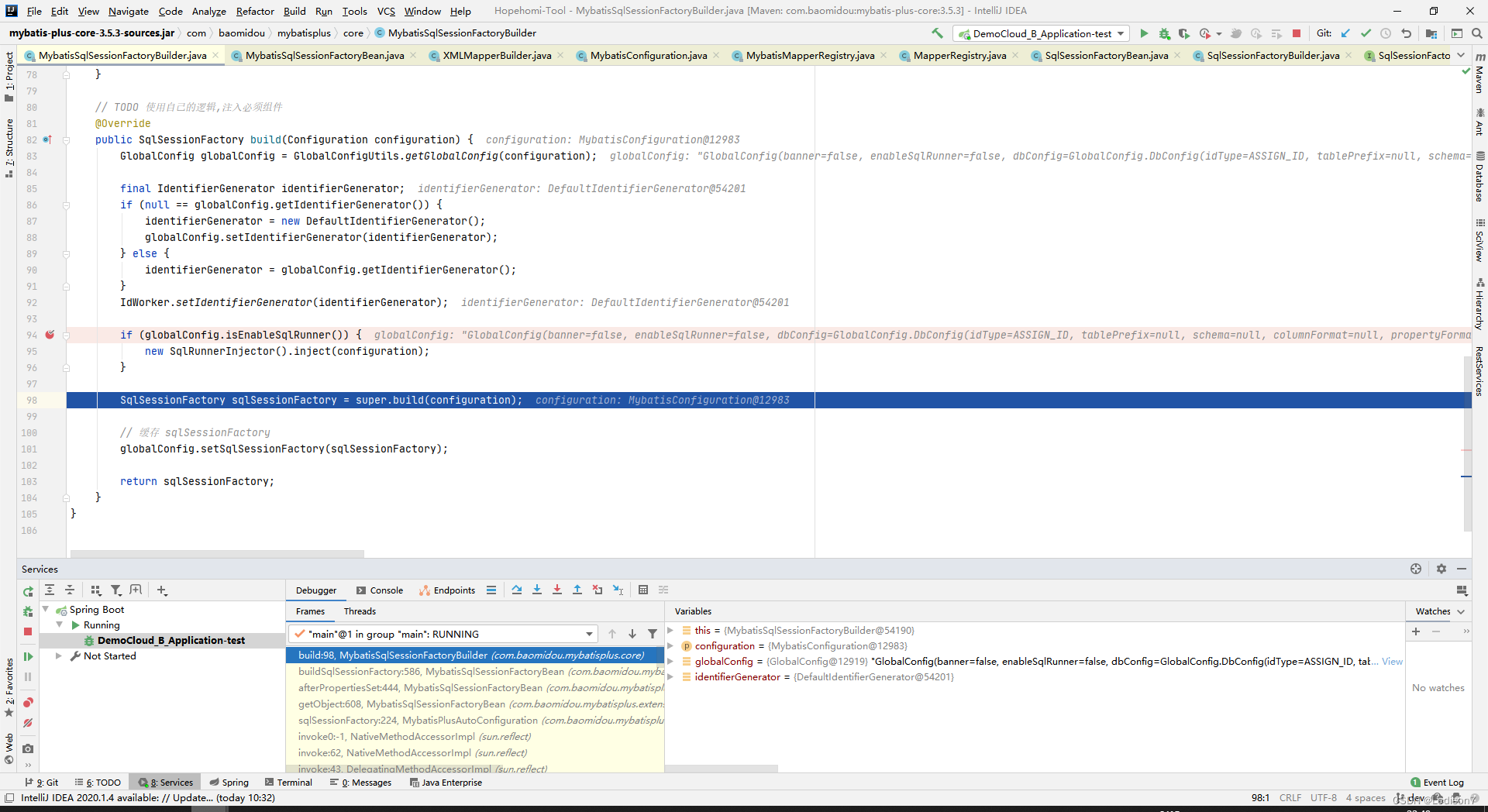
Task: Toggle the frames filter funnel in the Debugger
Action: pos(653,634)
